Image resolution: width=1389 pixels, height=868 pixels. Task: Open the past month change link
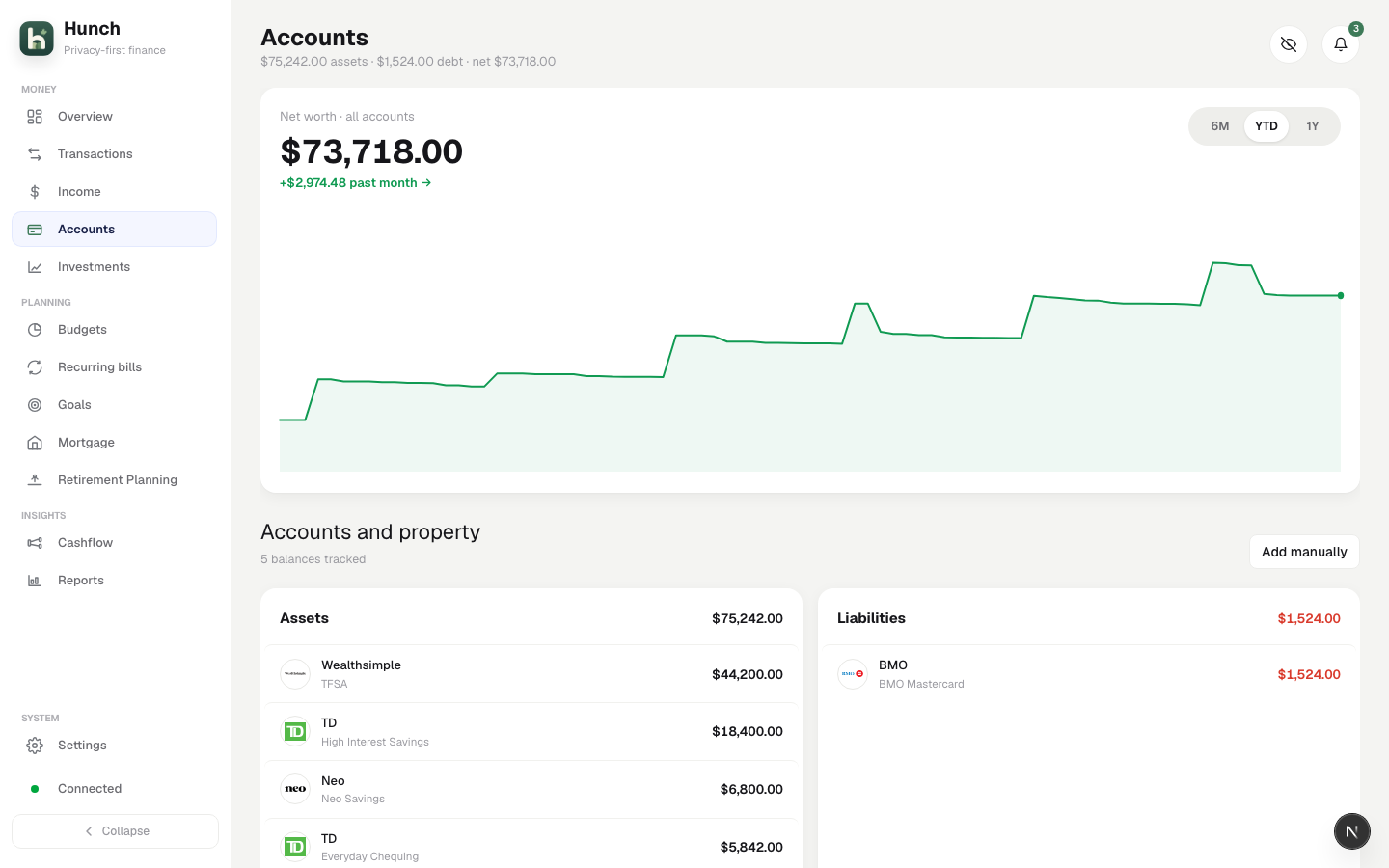[355, 183]
